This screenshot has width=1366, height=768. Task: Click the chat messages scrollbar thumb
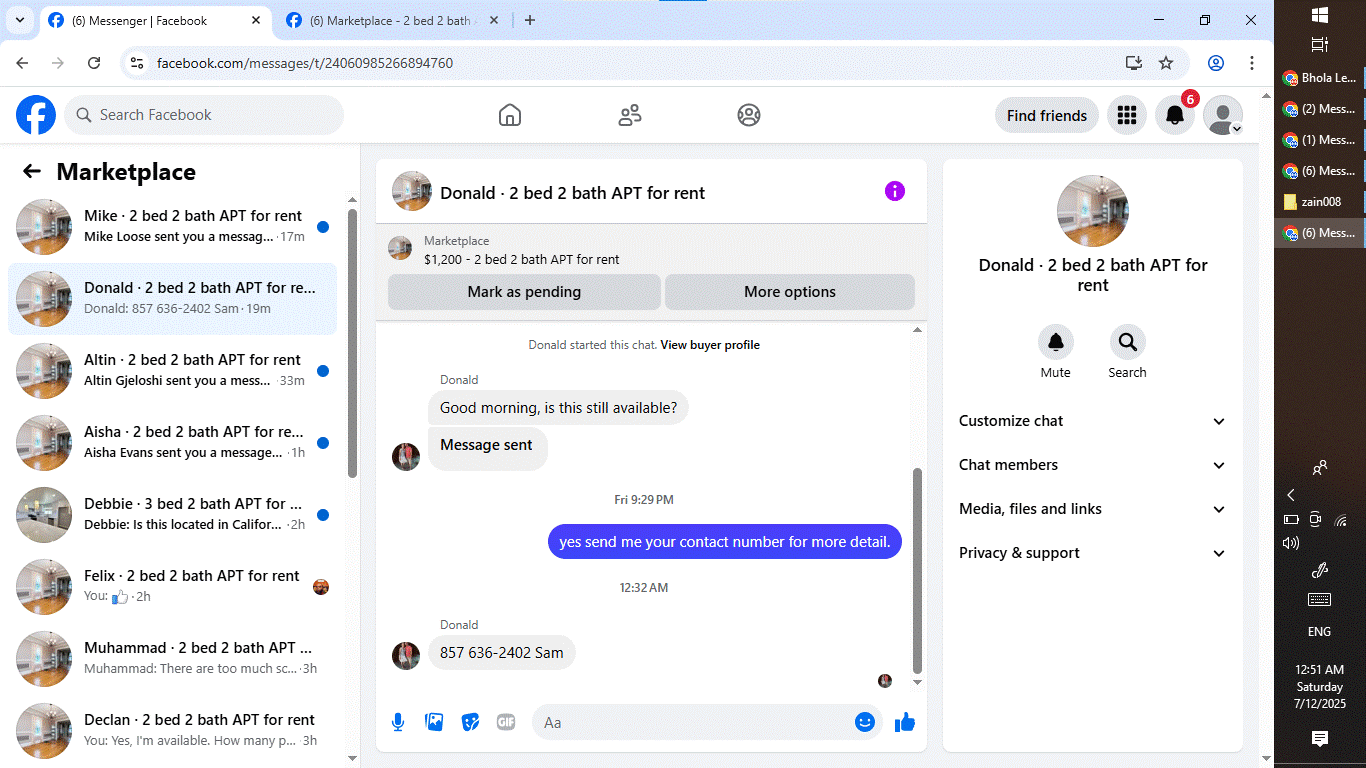tap(918, 572)
